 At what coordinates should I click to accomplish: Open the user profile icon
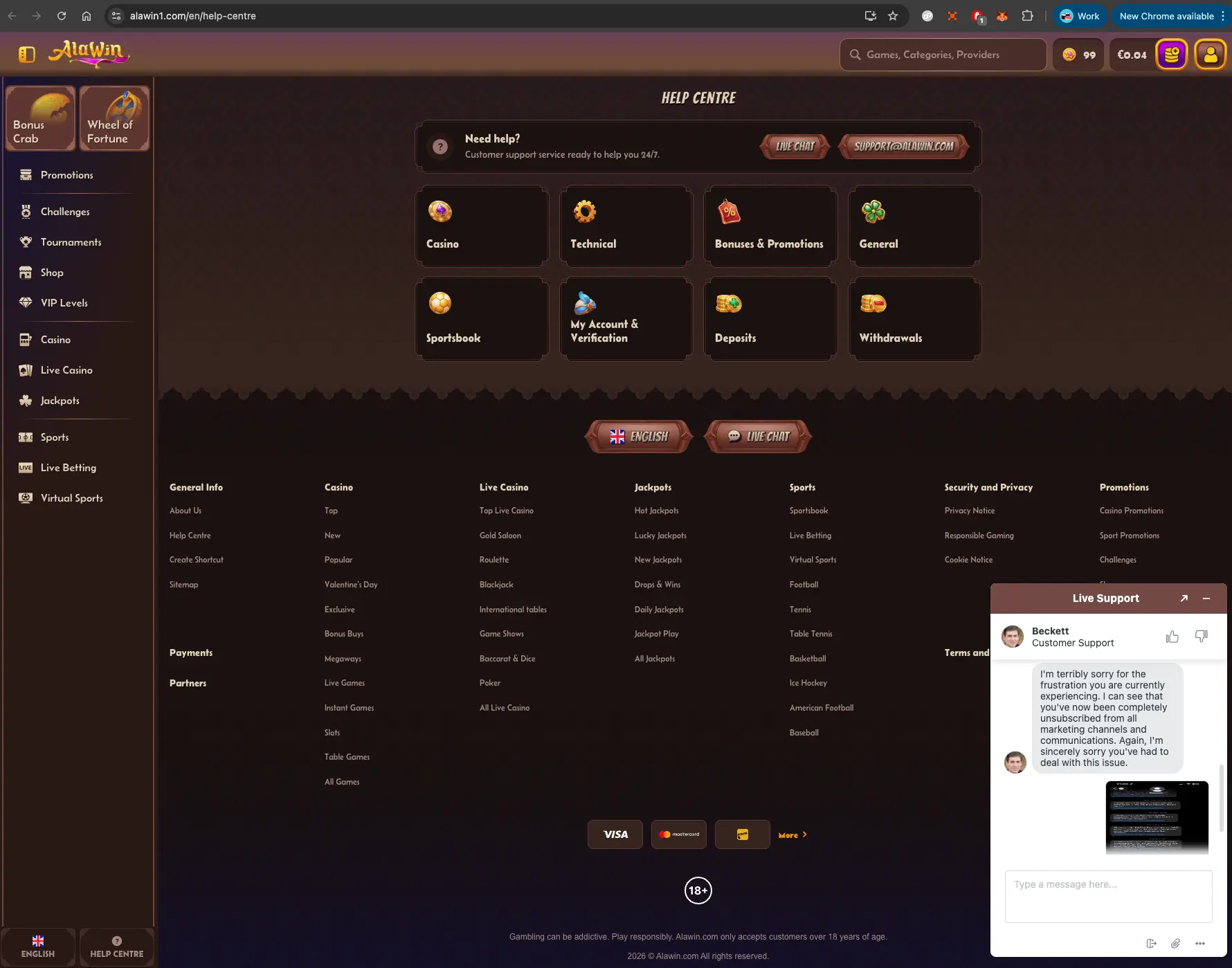(x=1211, y=55)
